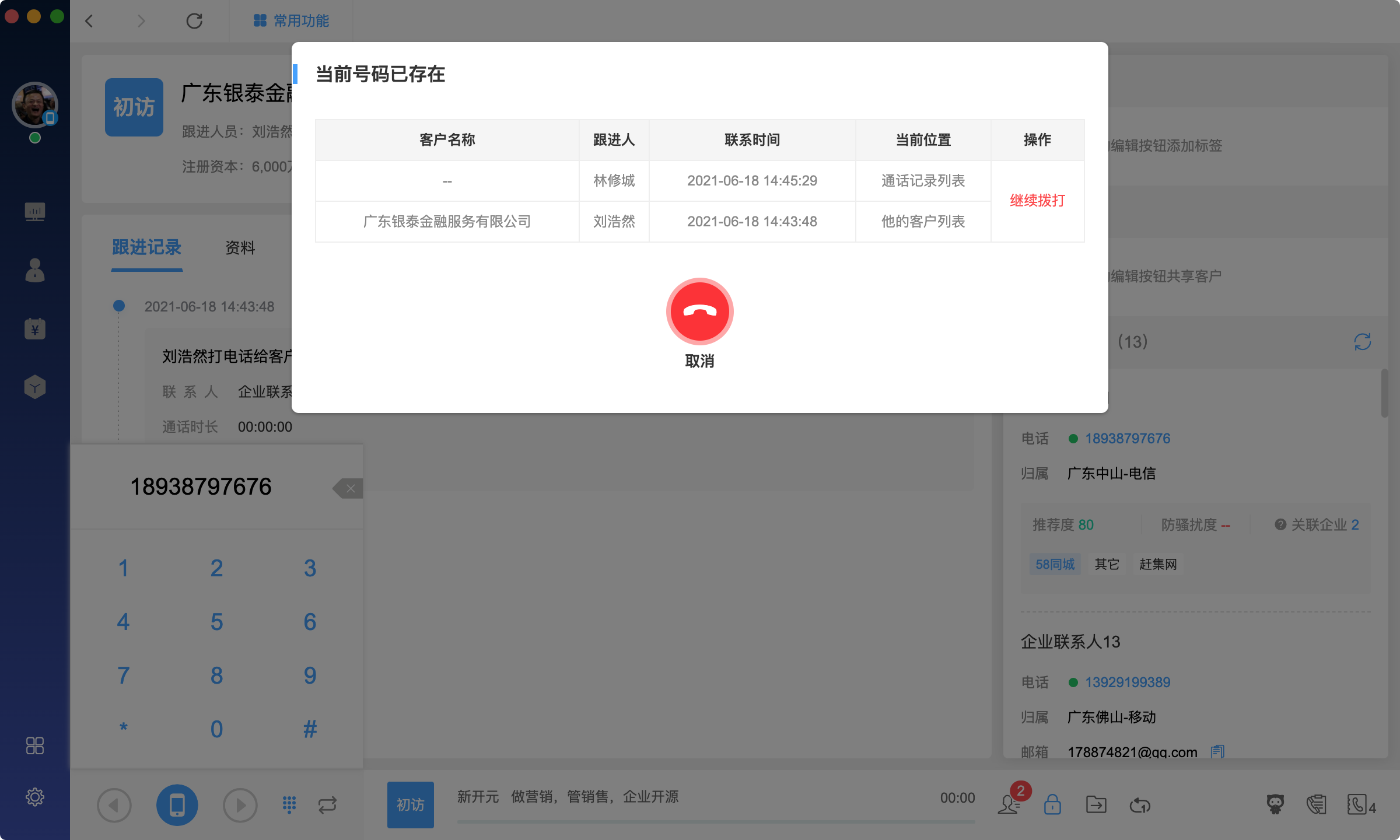This screenshot has height=840, width=1400.
Task: Open call records icon labeled 4
Action: point(1361,805)
